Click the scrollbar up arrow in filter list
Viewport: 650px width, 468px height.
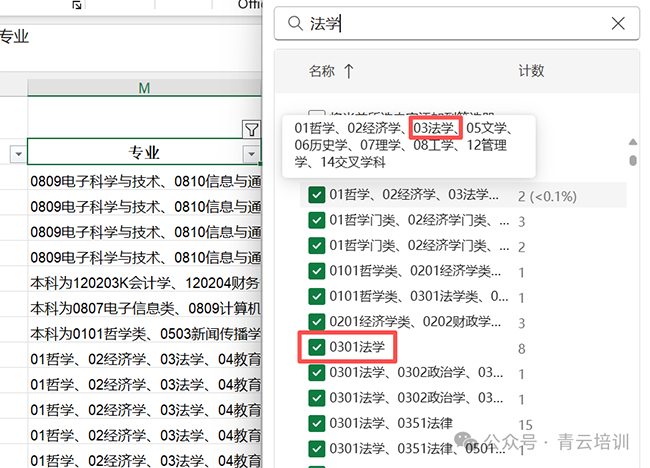coord(632,142)
